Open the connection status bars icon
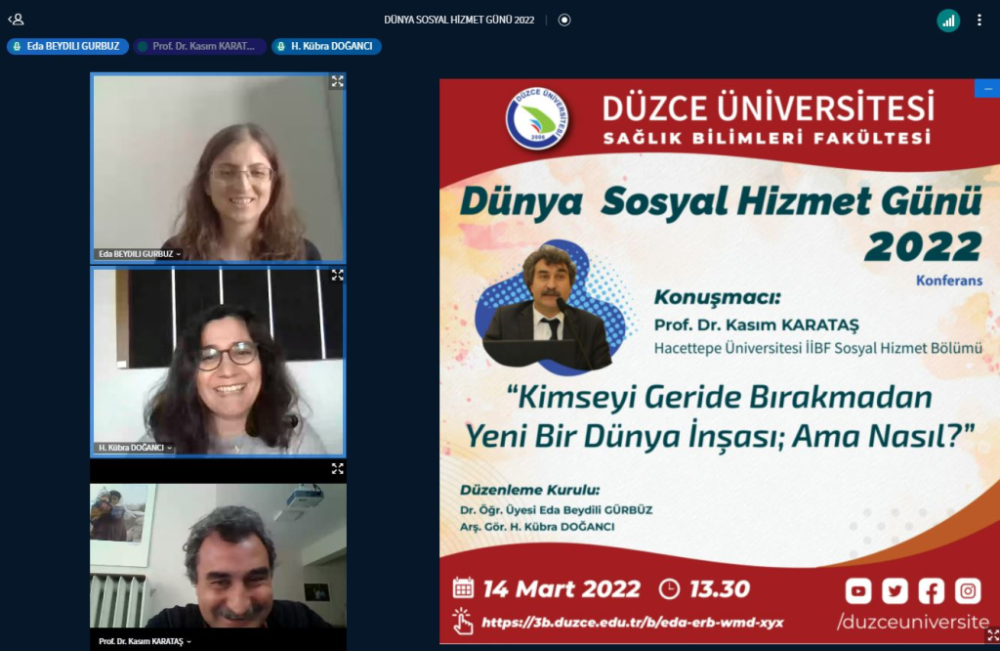The image size is (1000, 651). pyautogui.click(x=948, y=20)
